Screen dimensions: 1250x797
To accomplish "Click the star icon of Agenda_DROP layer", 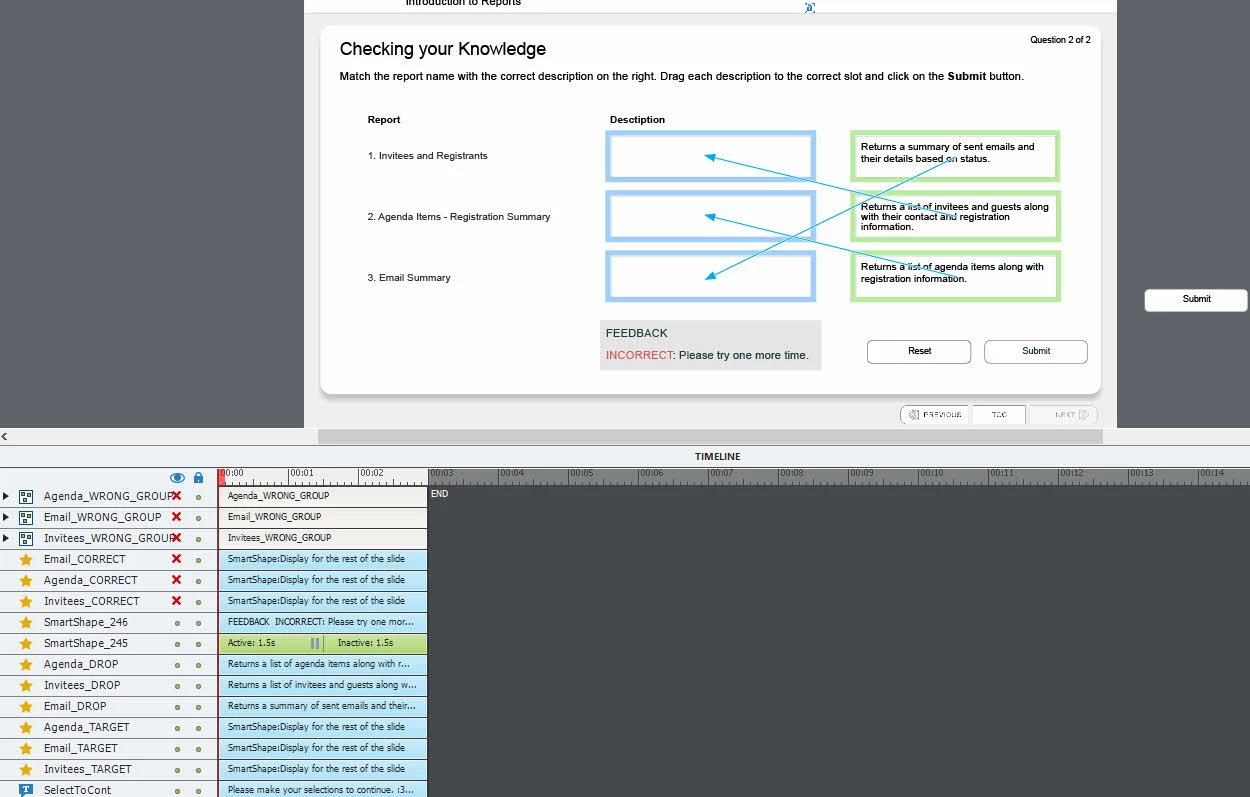I will click(x=26, y=664).
